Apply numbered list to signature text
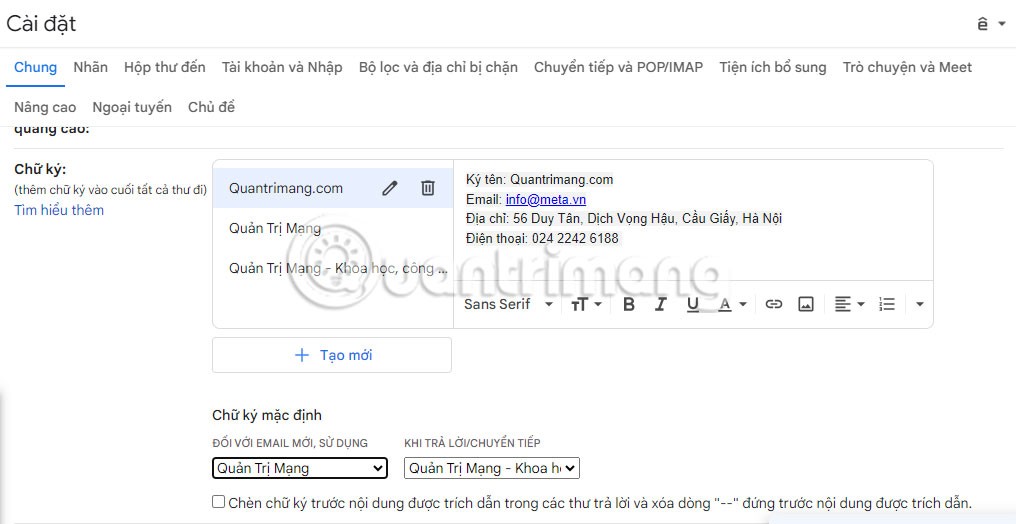 (886, 304)
